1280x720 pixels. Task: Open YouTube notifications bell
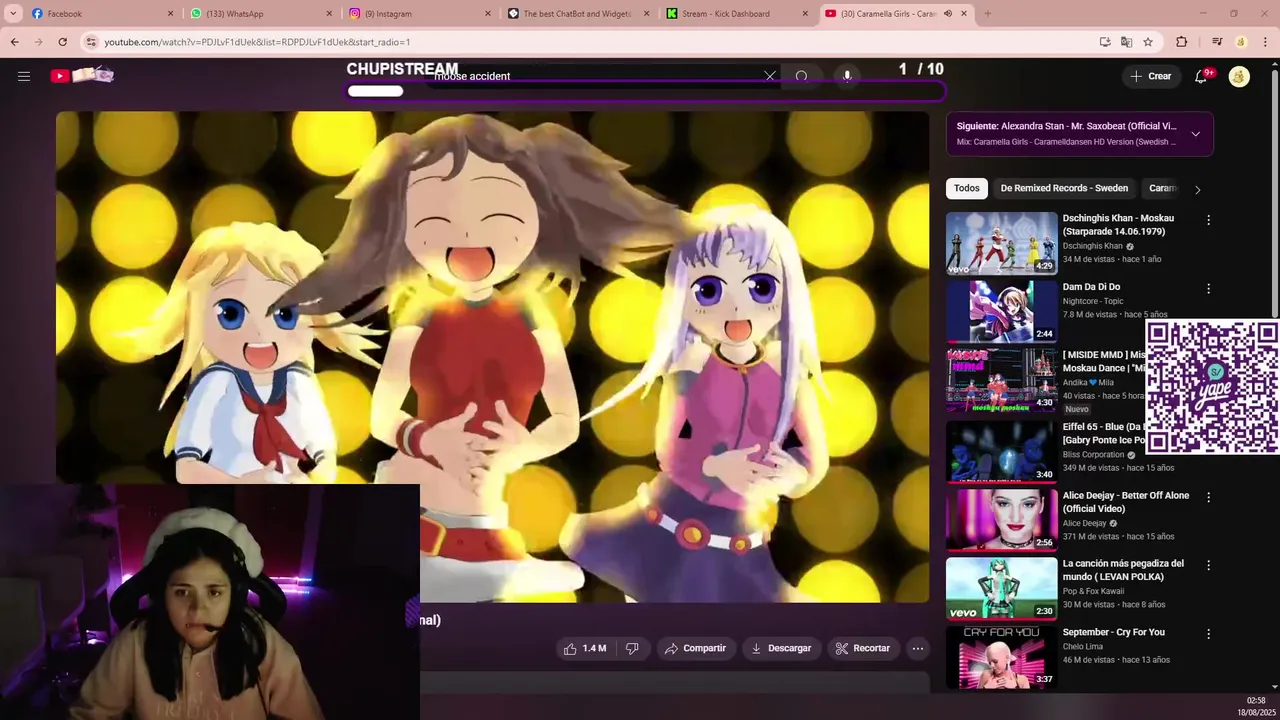tap(1202, 76)
